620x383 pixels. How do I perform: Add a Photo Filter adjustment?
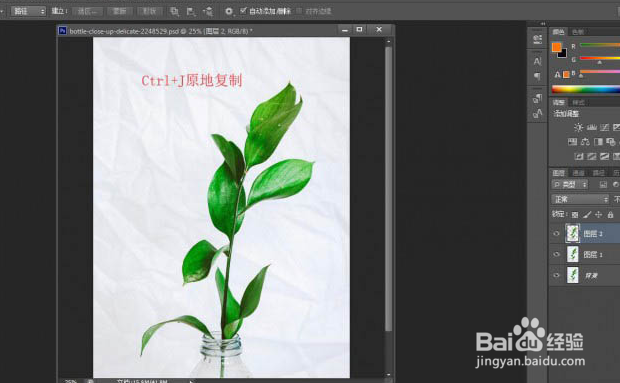click(611, 142)
